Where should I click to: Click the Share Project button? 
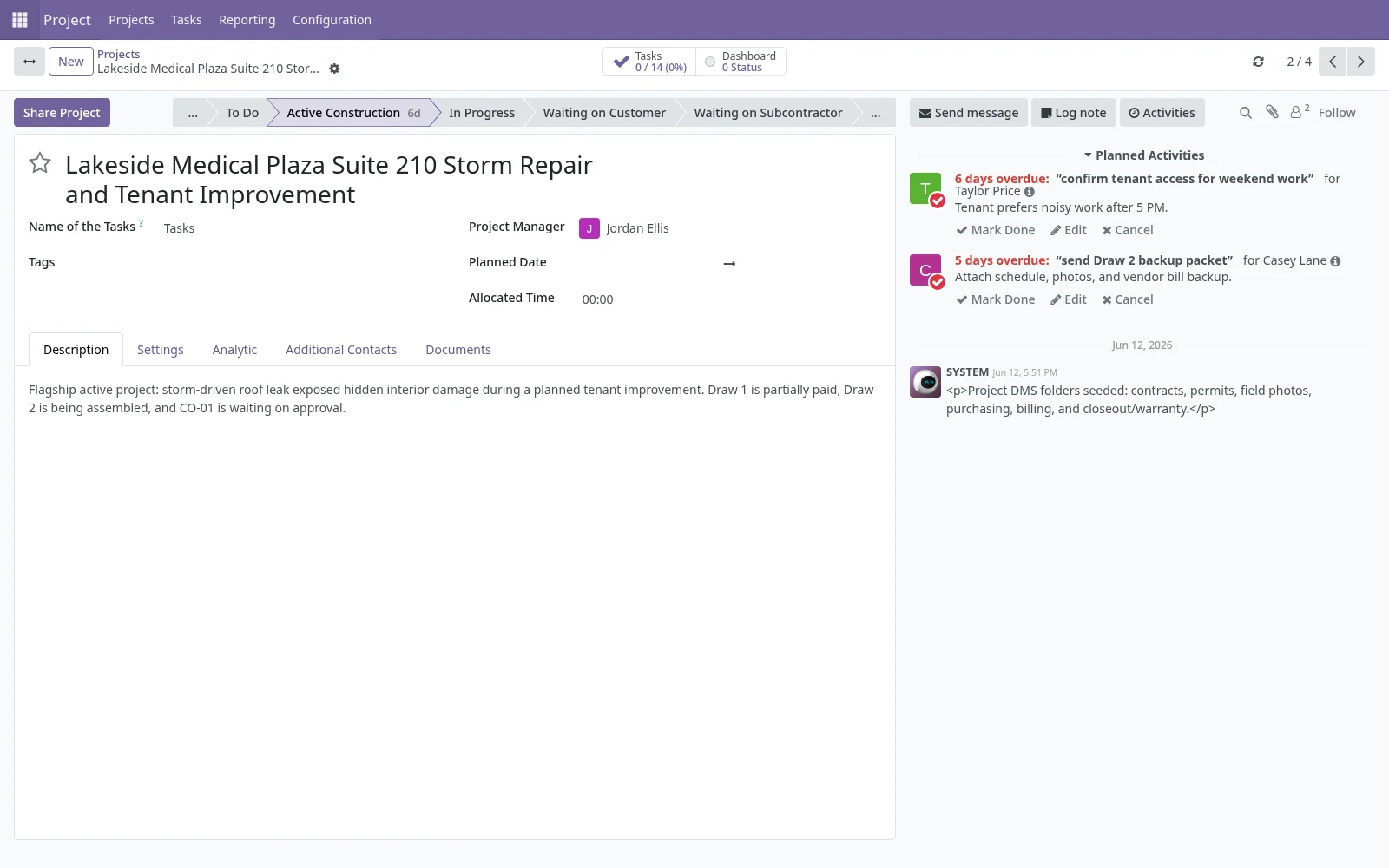(x=62, y=113)
